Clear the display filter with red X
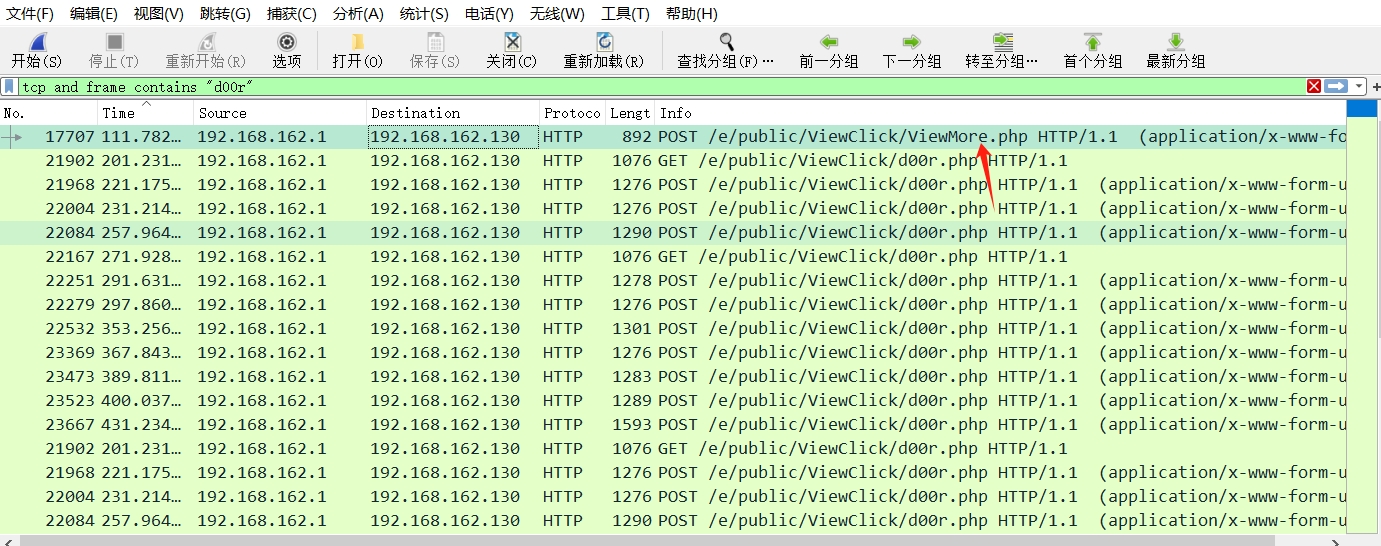Image resolution: width=1381 pixels, height=546 pixels. (x=1314, y=87)
